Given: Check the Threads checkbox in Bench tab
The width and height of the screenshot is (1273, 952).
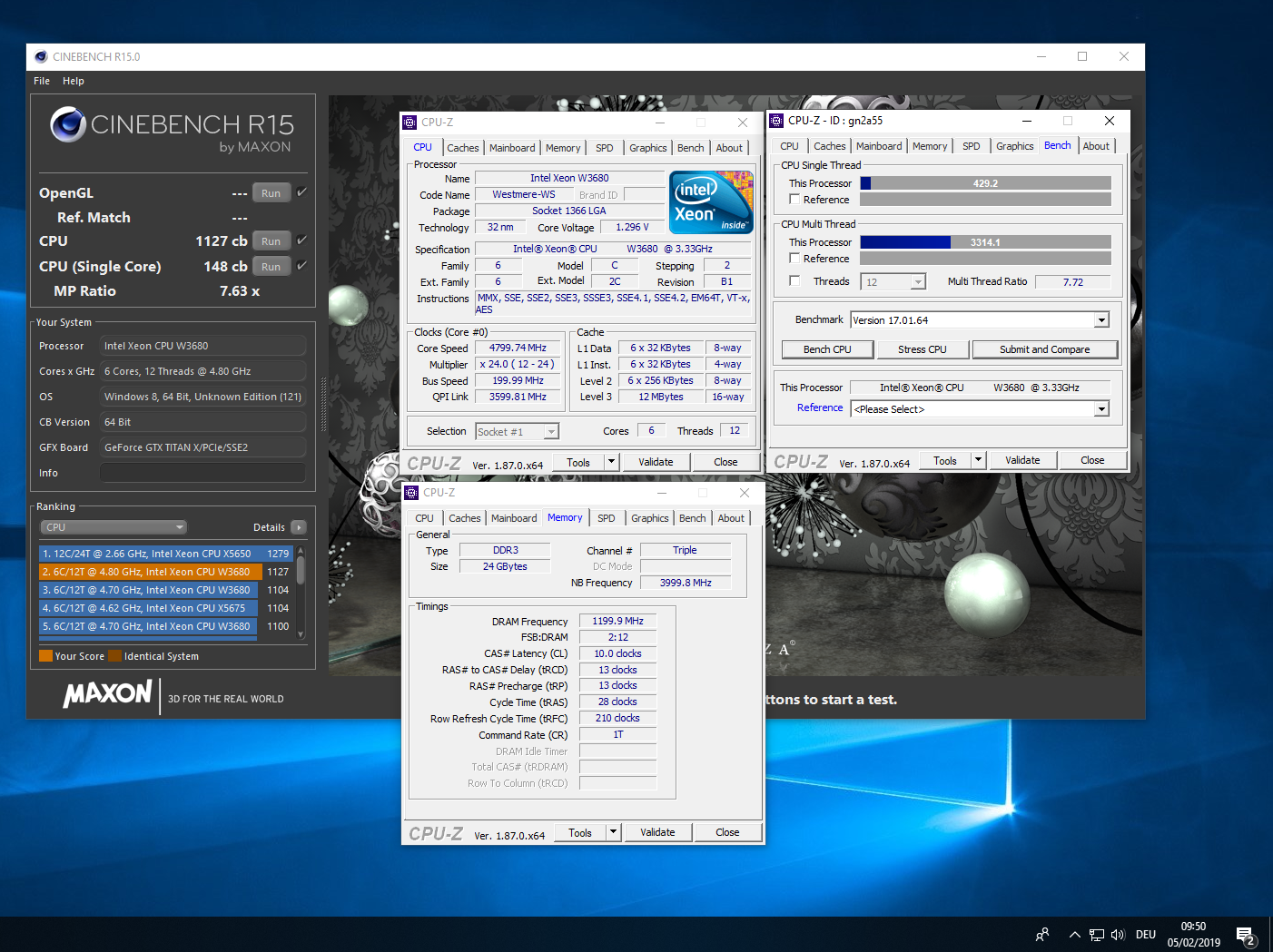Looking at the screenshot, I should tap(794, 280).
